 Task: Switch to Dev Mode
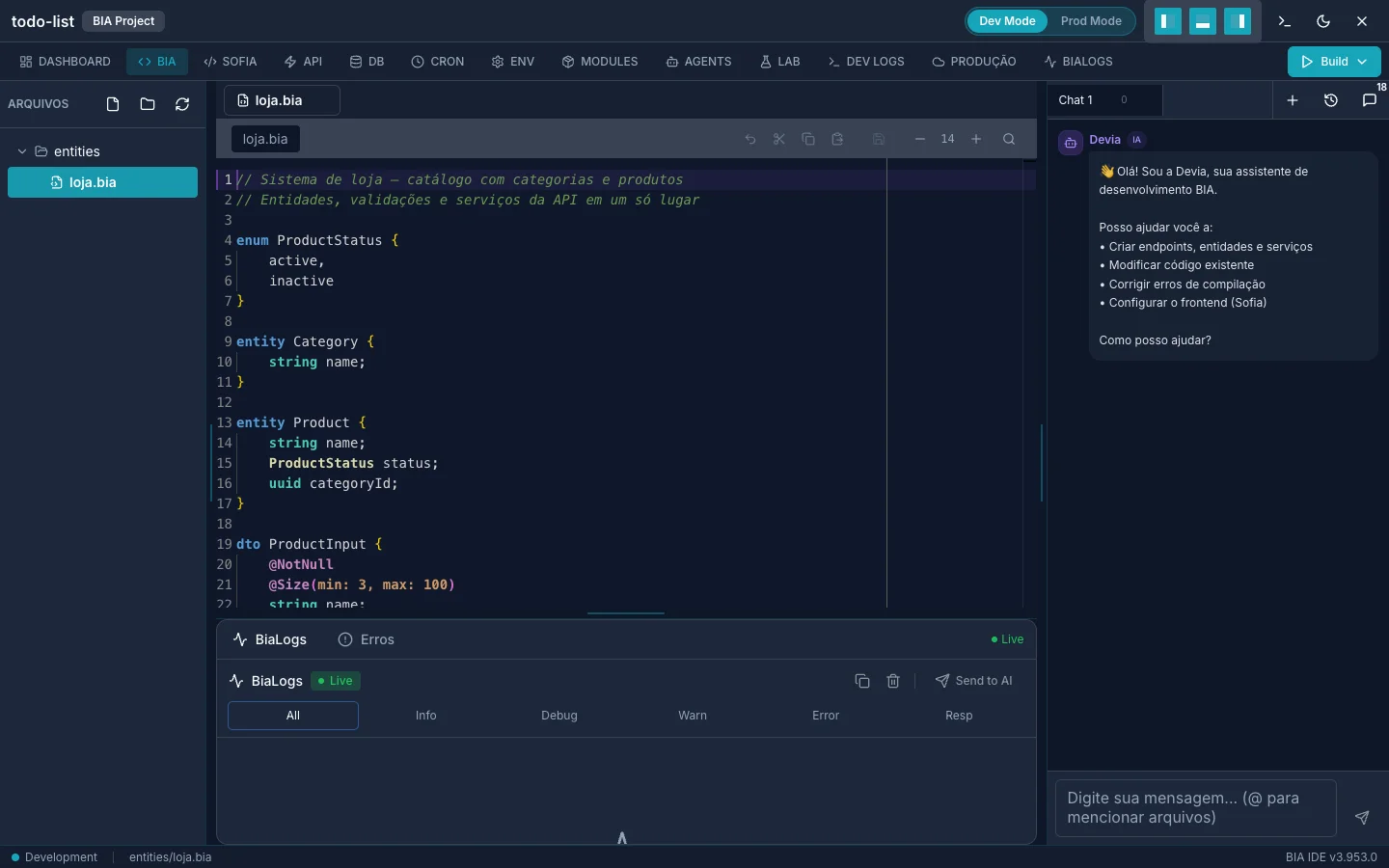[1007, 21]
